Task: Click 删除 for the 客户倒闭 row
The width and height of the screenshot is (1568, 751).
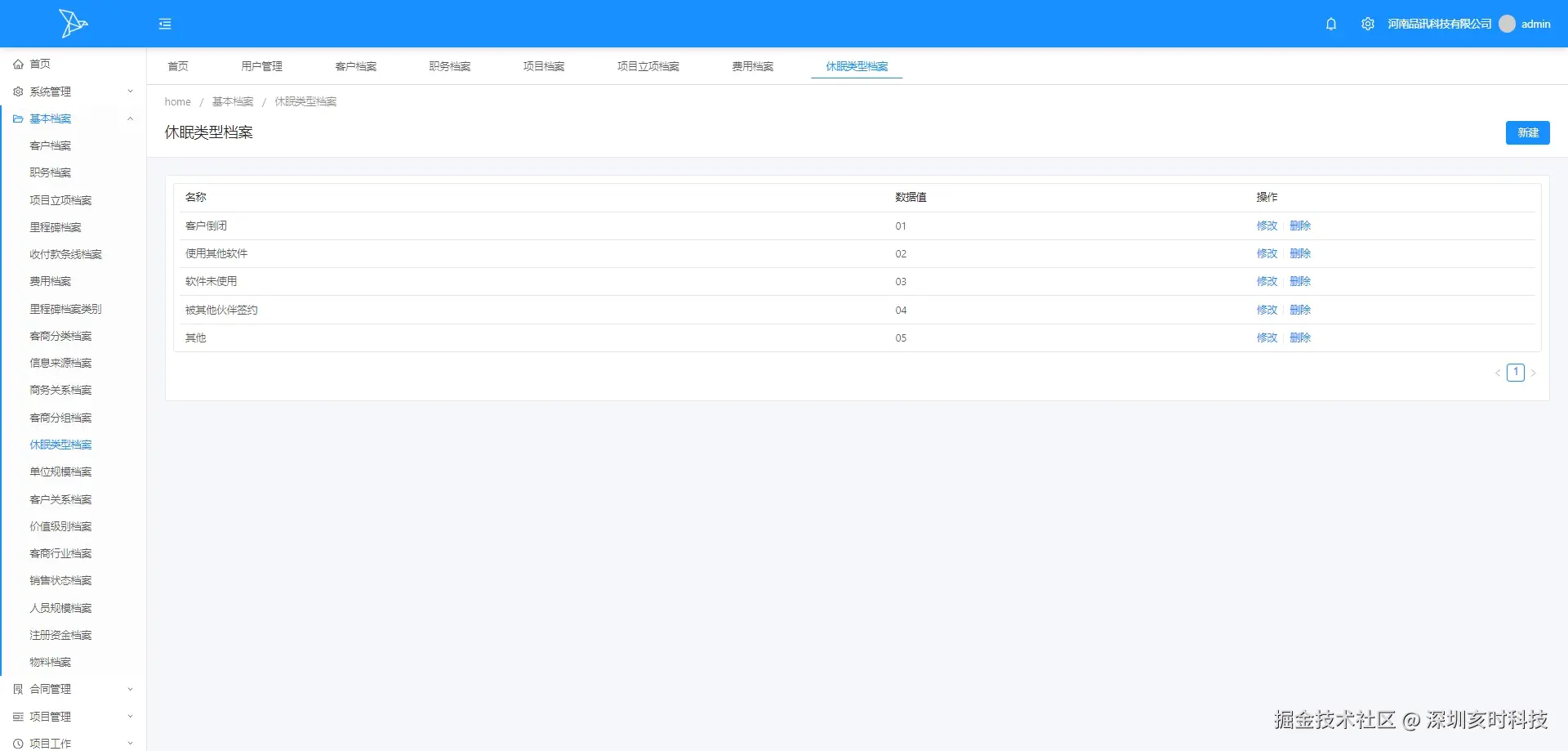Action: [x=1300, y=226]
